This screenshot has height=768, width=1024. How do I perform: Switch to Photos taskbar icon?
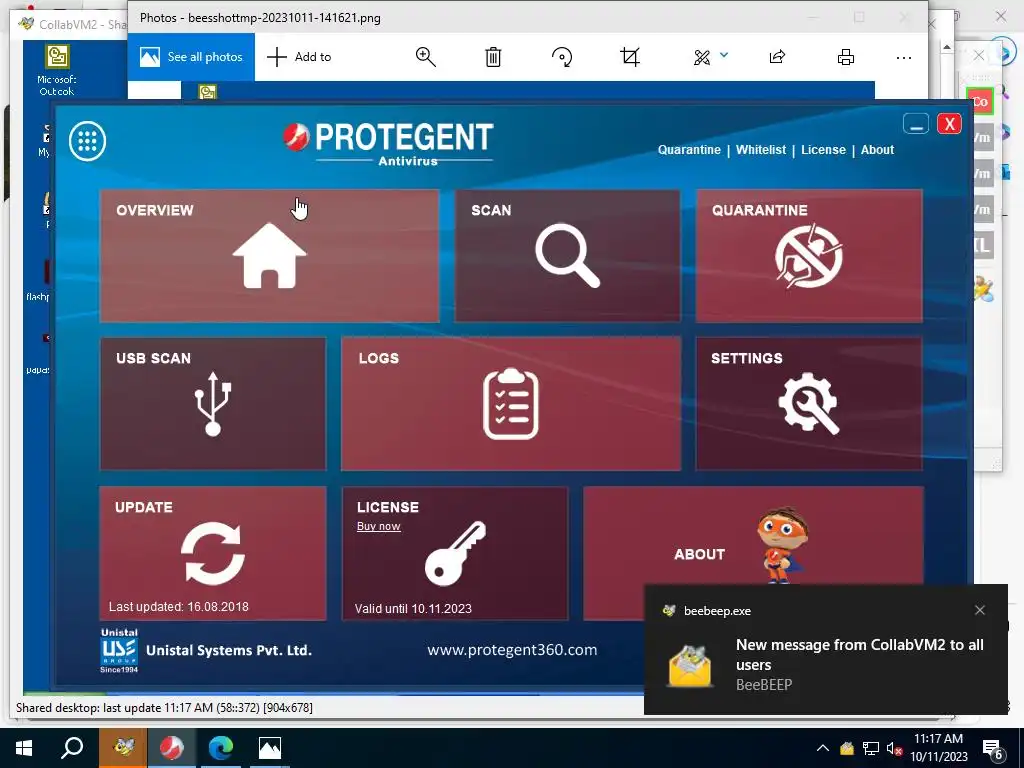[x=270, y=748]
